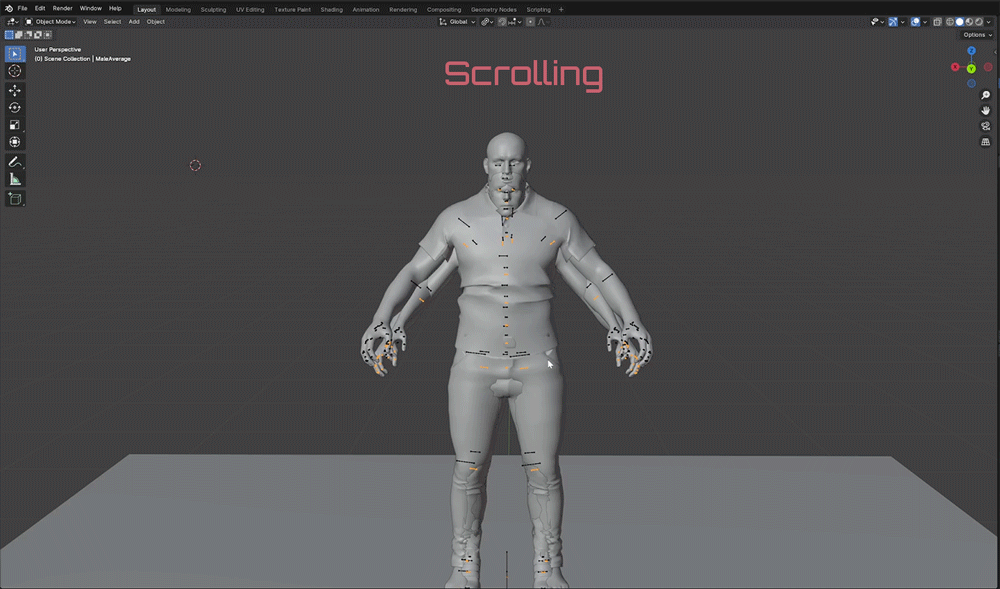The image size is (1000, 589).
Task: Switch to the Sculpting workspace tab
Action: [x=213, y=9]
